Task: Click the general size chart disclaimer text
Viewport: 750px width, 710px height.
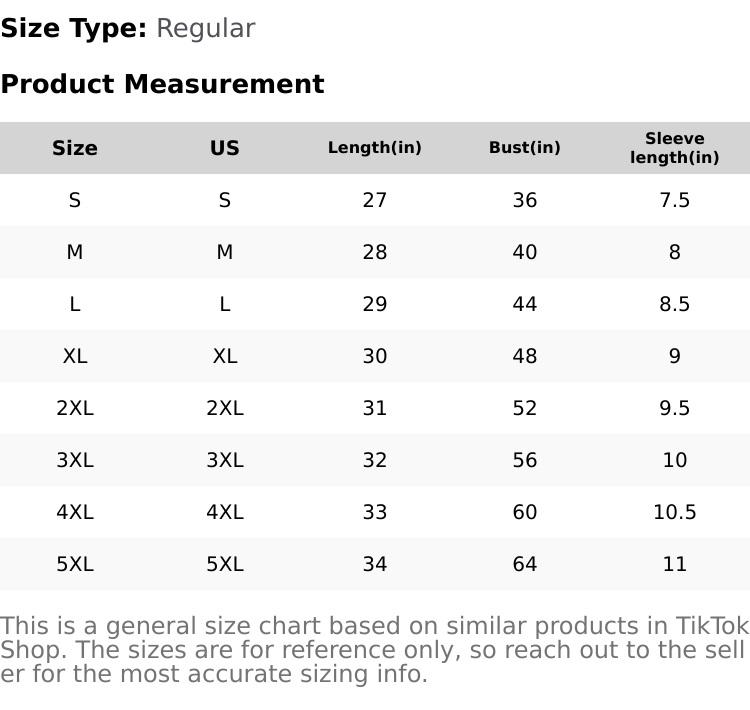Action: click(375, 650)
